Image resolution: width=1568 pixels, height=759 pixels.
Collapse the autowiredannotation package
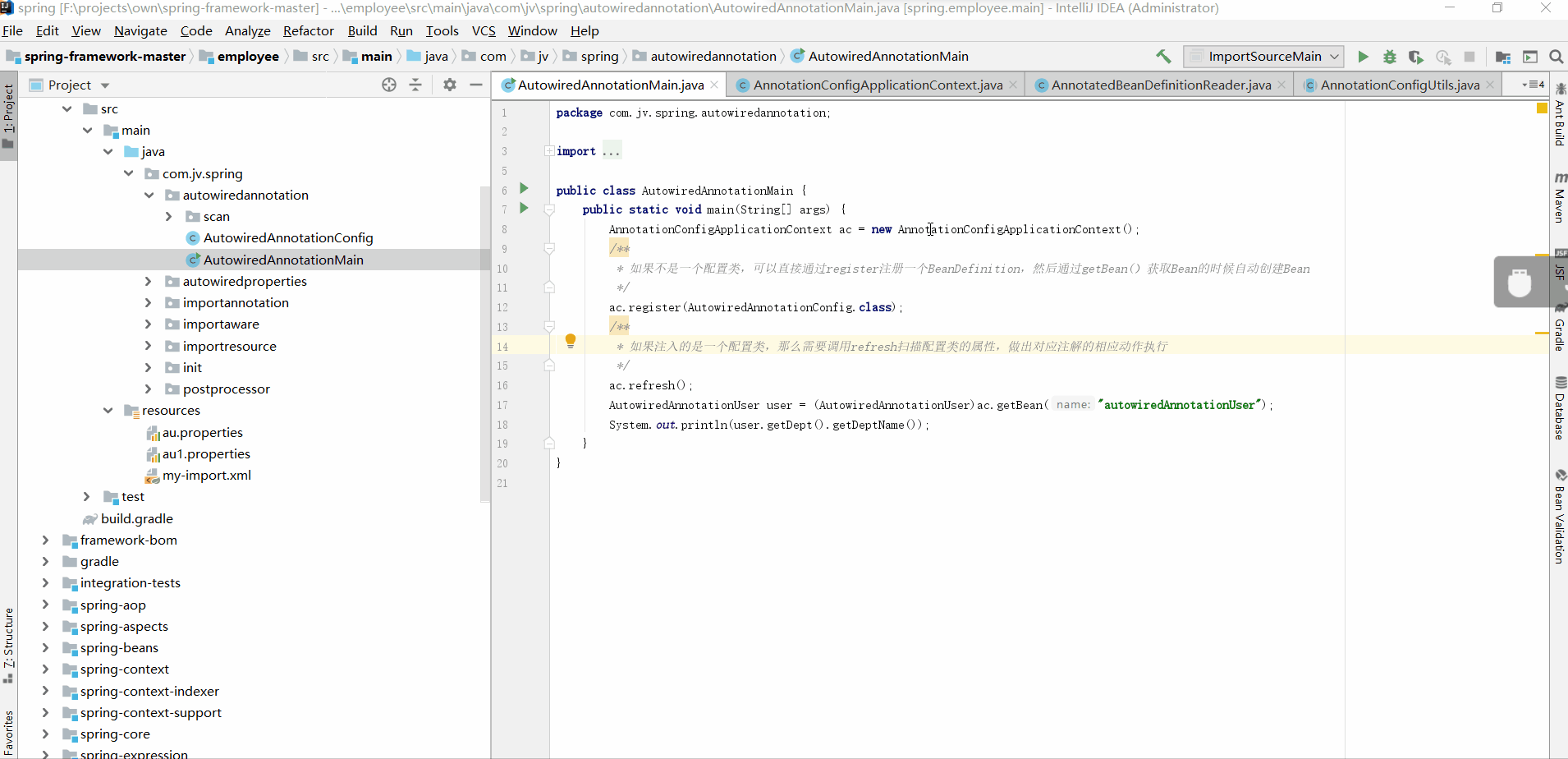[149, 195]
